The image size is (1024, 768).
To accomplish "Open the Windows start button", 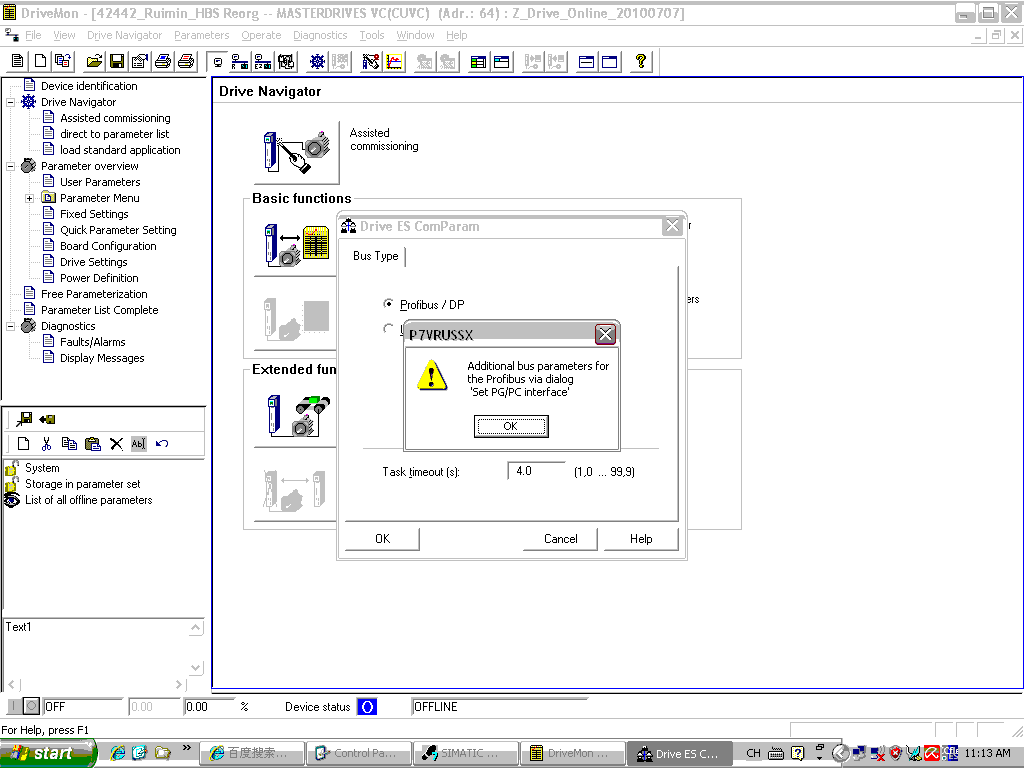I will [x=47, y=753].
